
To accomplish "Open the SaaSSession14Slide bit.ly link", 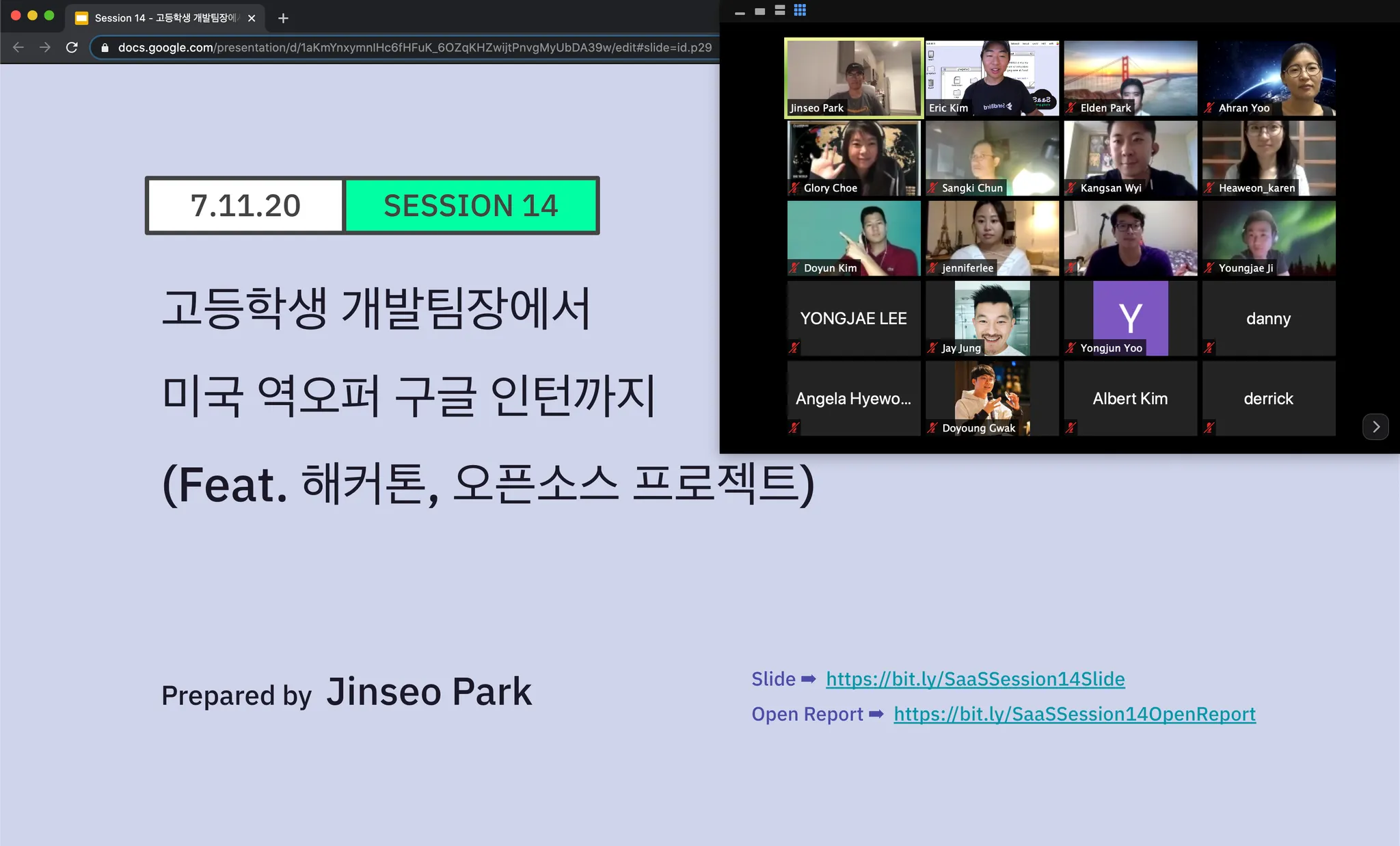I will 975,679.
